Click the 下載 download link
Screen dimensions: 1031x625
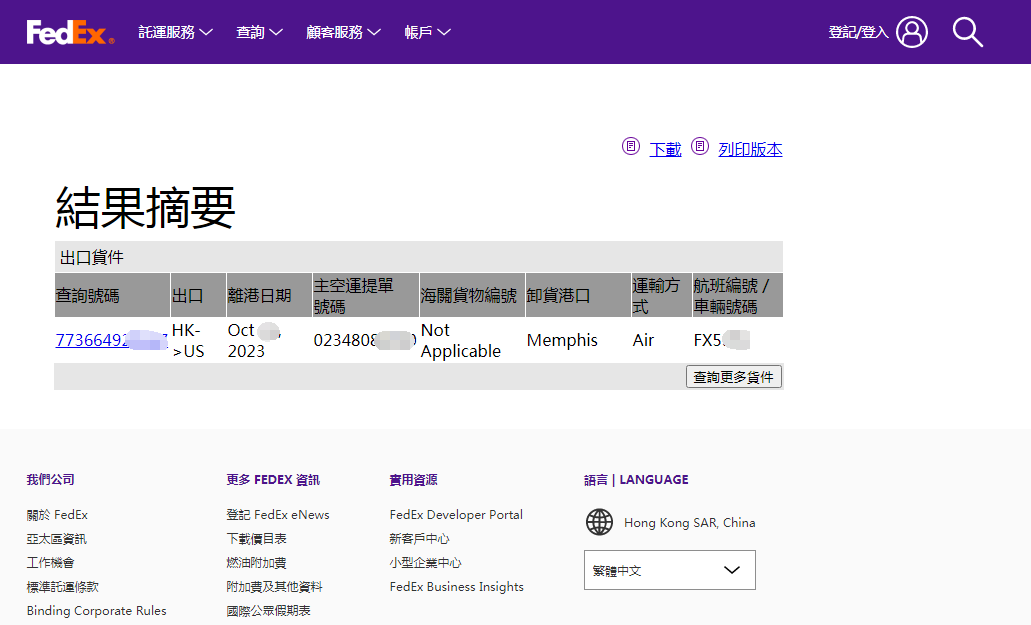(665, 149)
